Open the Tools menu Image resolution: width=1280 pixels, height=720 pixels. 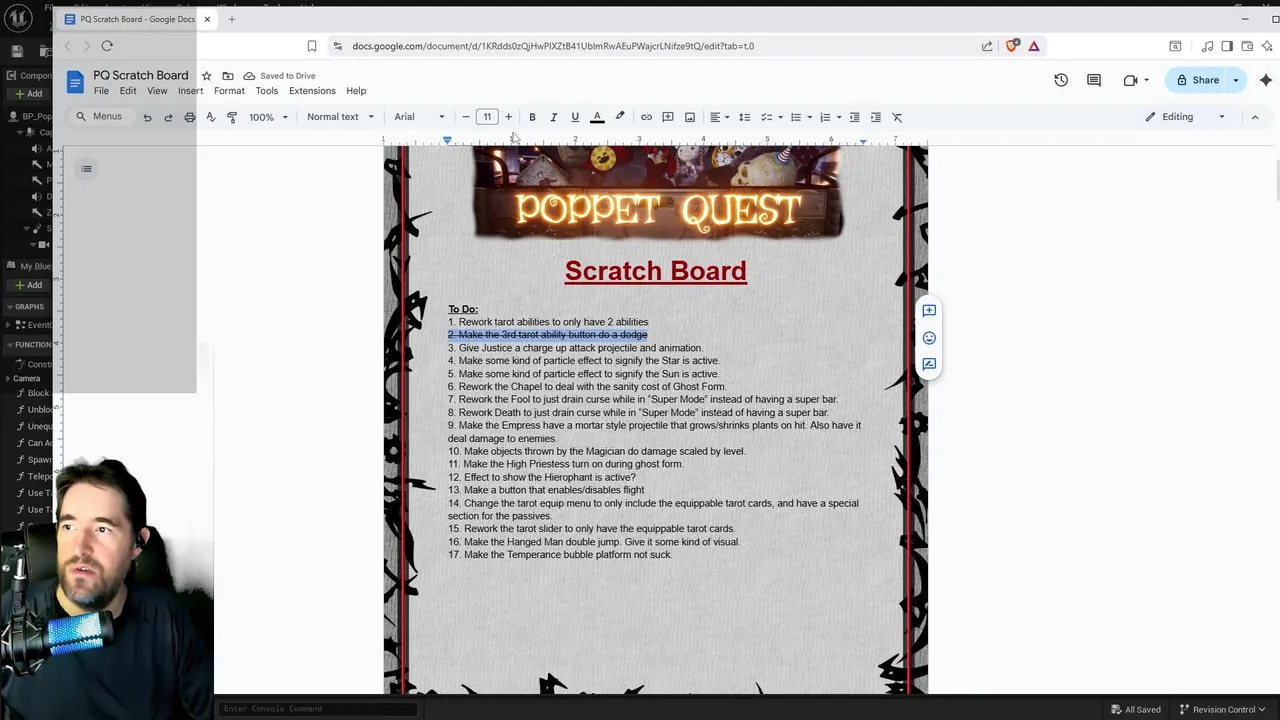coord(266,91)
